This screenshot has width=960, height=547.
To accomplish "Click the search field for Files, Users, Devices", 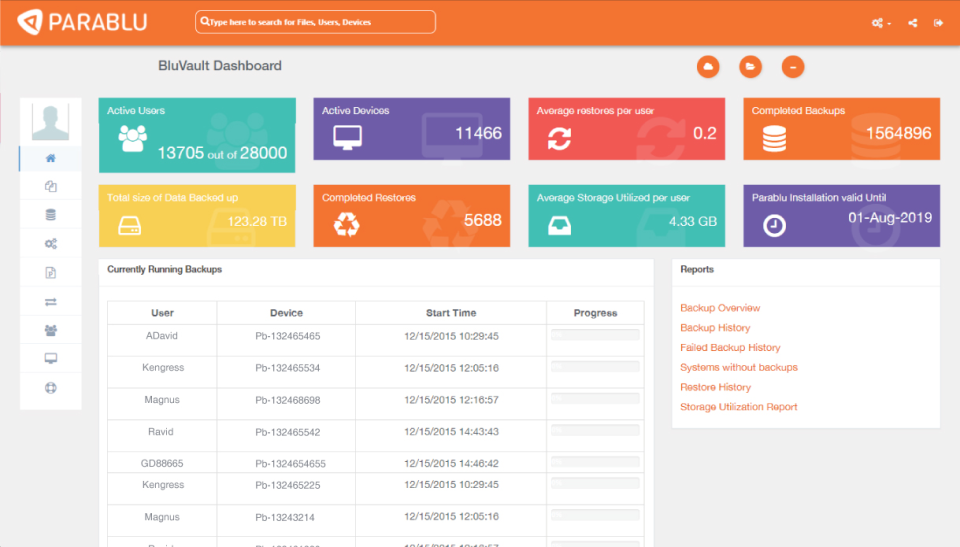I will click(315, 22).
